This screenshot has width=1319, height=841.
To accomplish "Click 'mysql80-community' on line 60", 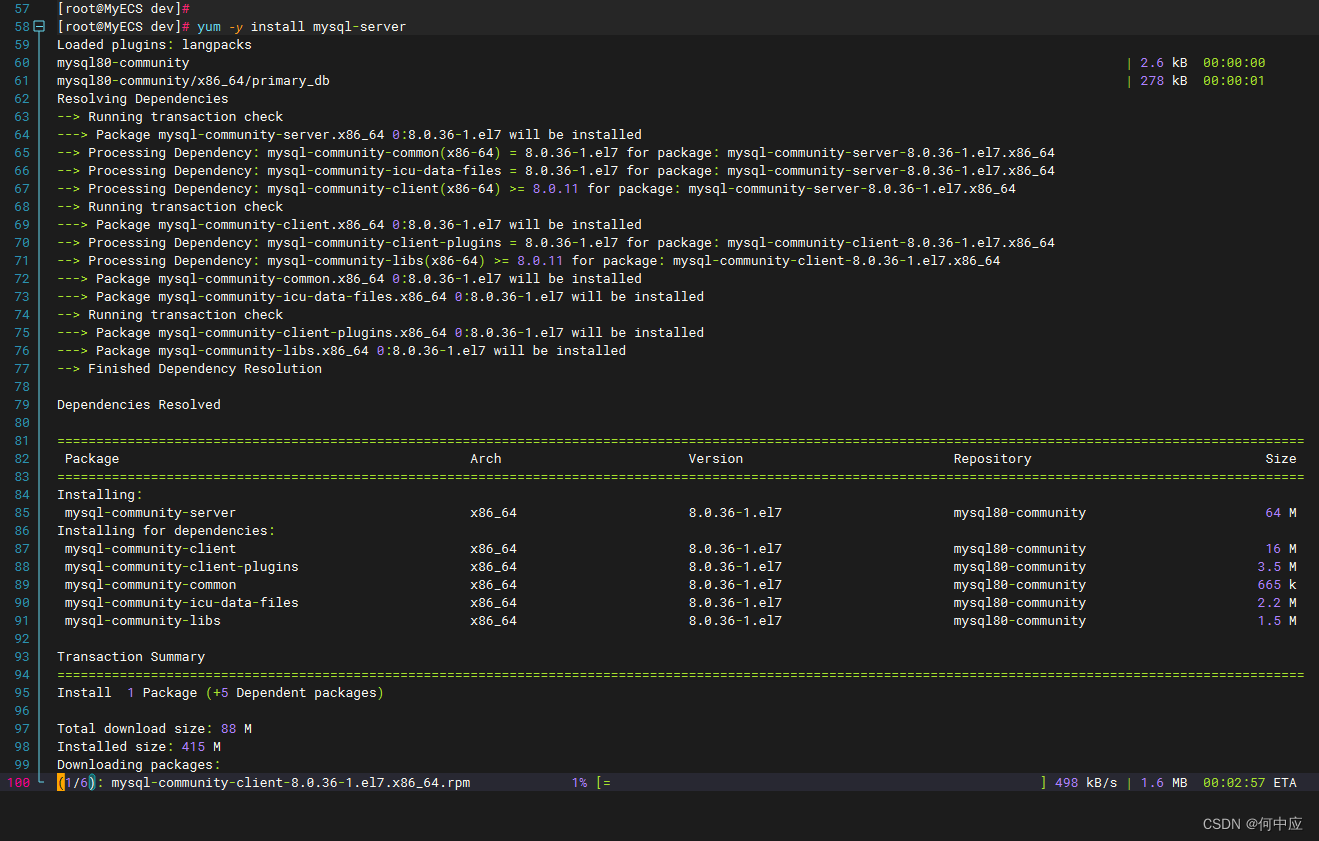I will [x=123, y=63].
